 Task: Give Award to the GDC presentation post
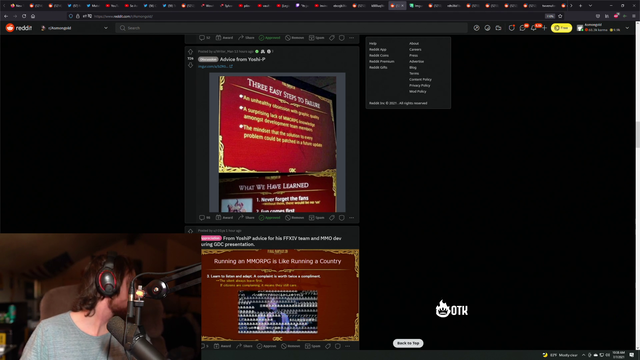tap(223, 346)
